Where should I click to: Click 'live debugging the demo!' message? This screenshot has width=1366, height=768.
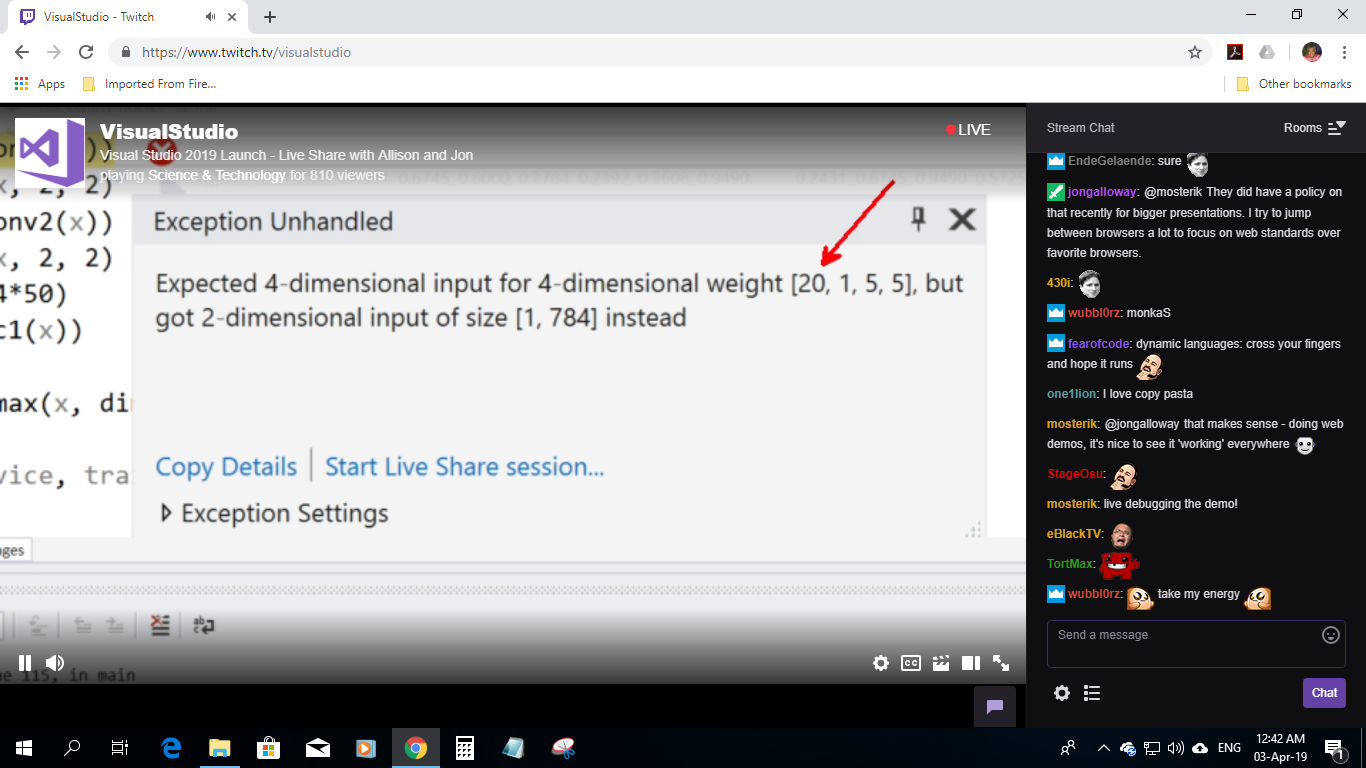pos(1170,504)
